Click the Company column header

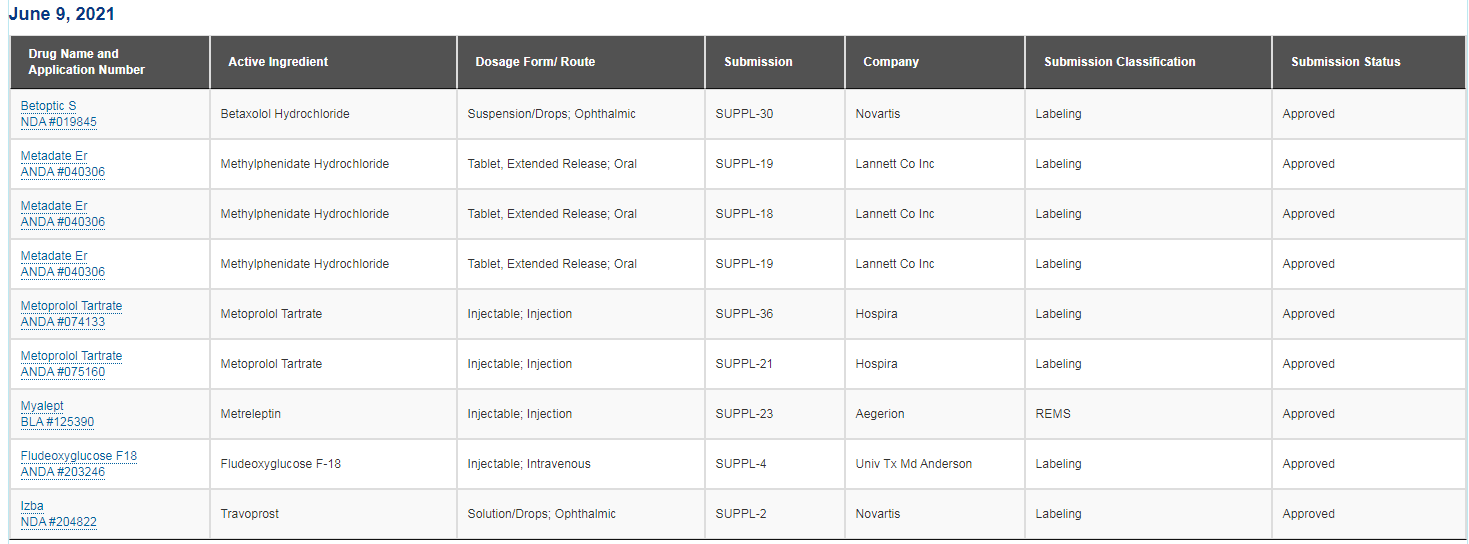[x=935, y=62]
